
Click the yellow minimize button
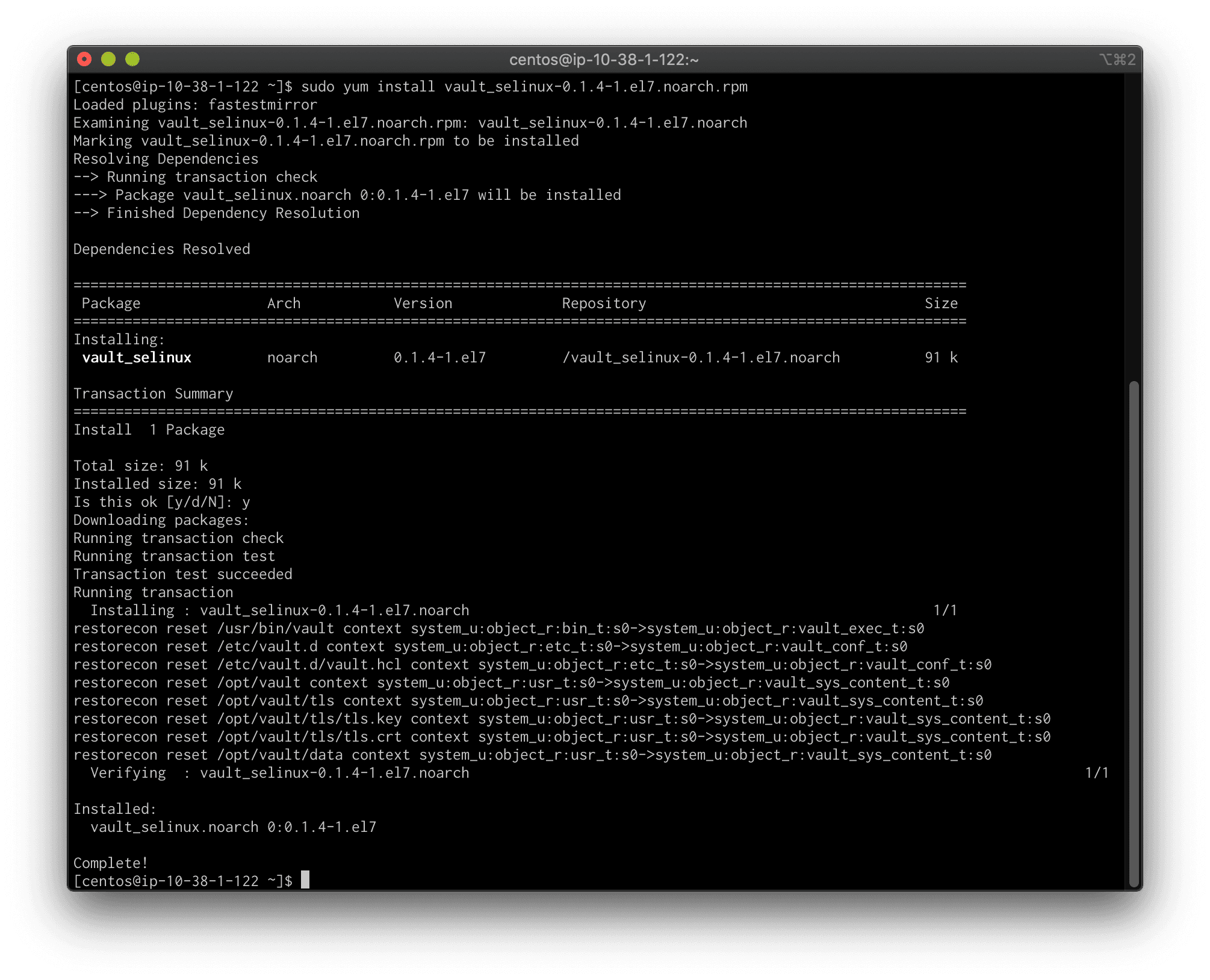[108, 59]
